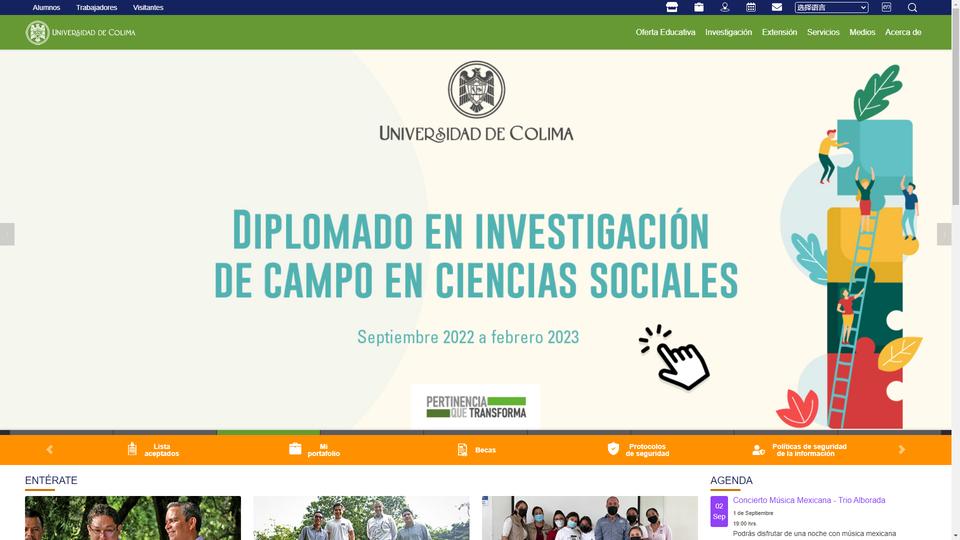This screenshot has height=540, width=960.
Task: Click the briefcase icon in top bar
Action: [699, 7]
